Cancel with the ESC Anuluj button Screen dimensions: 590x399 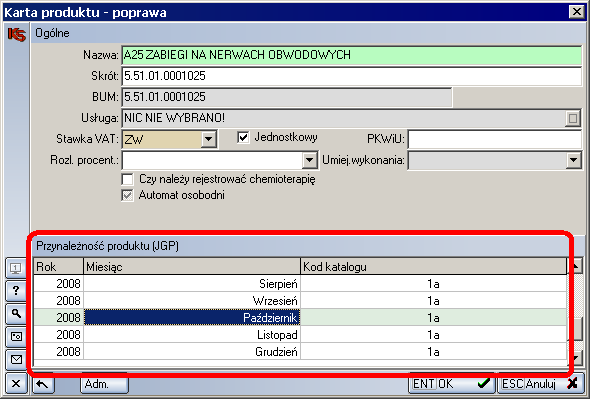[540, 384]
